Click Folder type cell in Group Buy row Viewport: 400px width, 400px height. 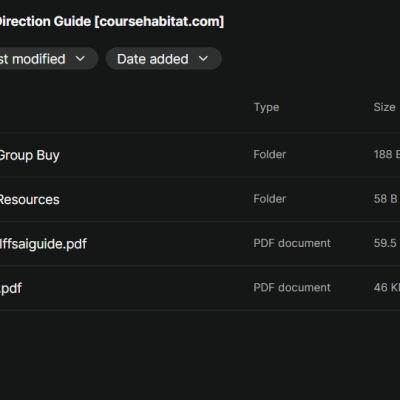click(x=270, y=155)
